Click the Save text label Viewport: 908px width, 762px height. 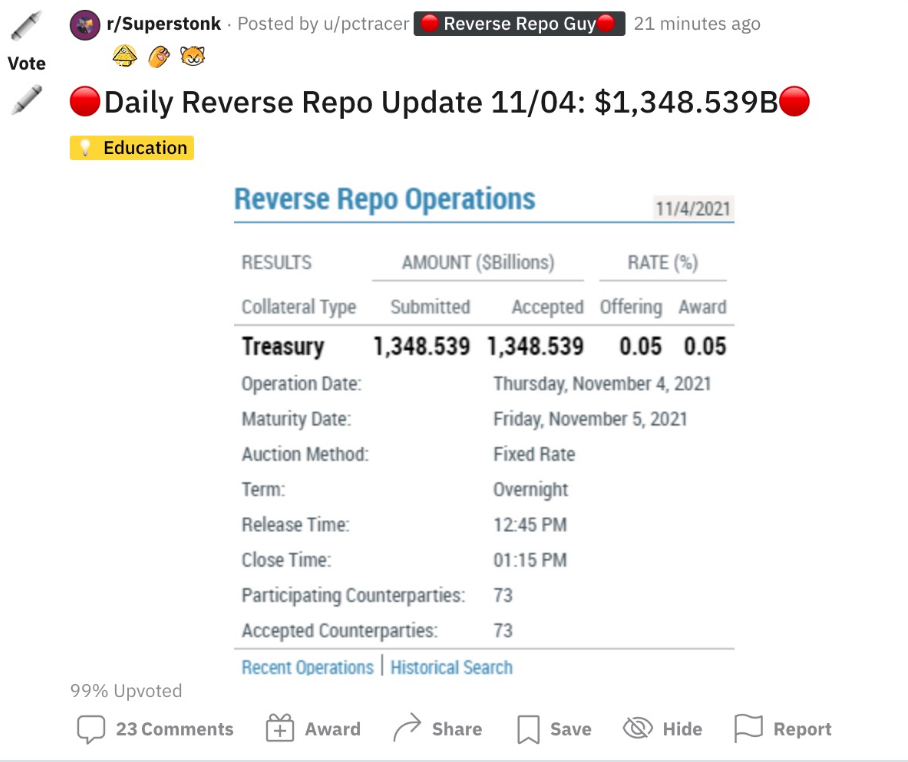(x=571, y=729)
